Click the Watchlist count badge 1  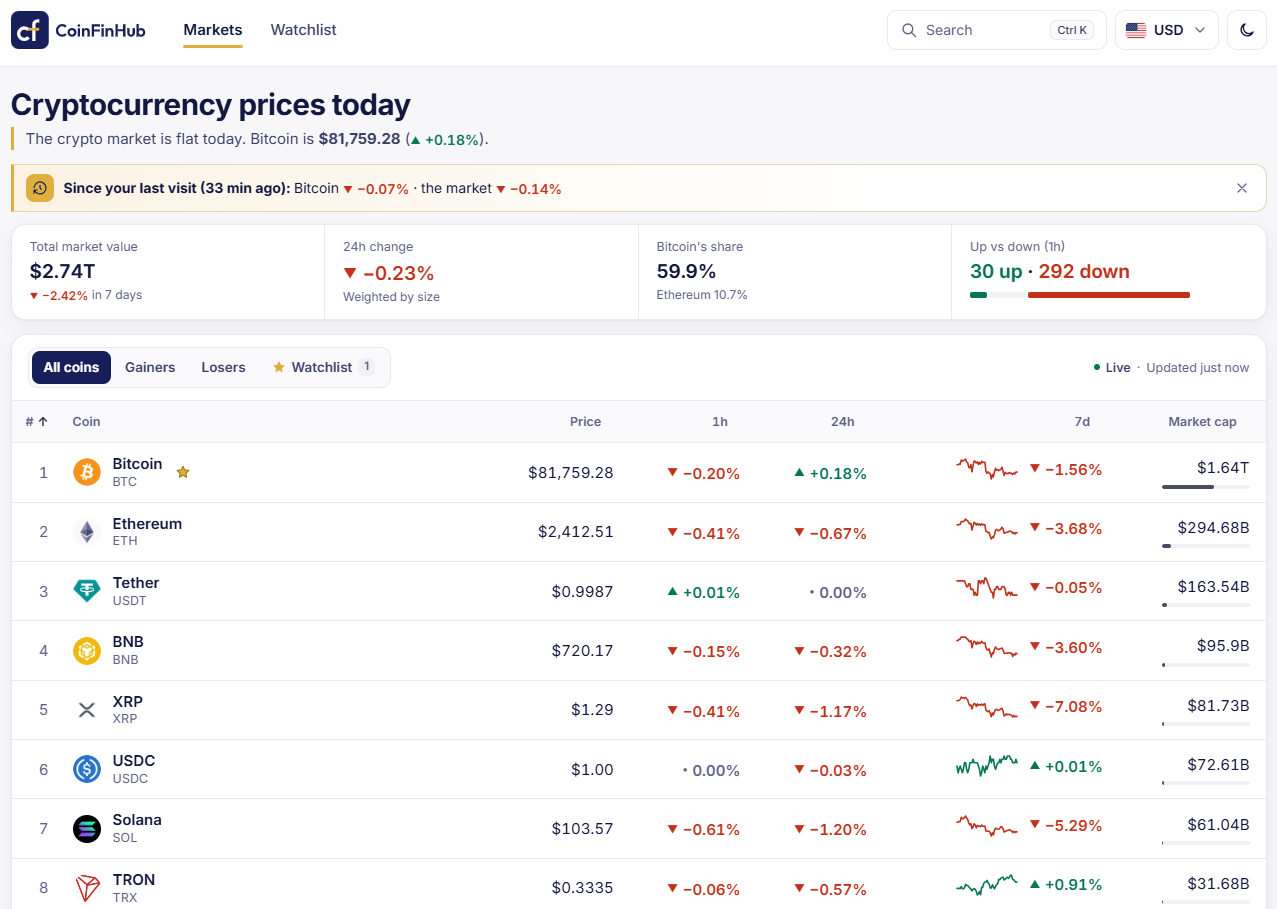[x=367, y=366]
